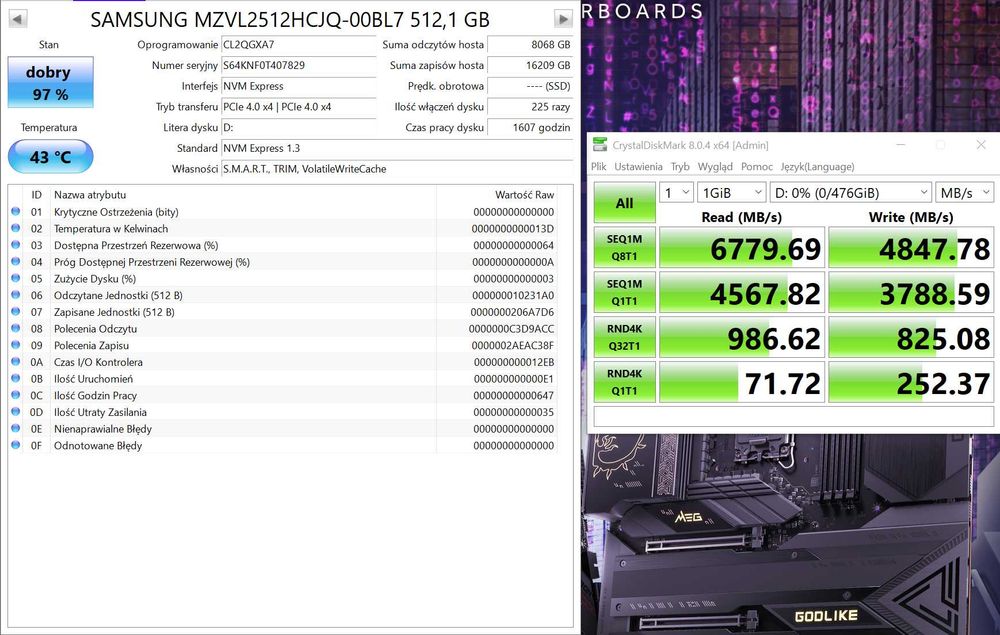Open the Tryb menu
The image size is (1000, 635).
(680, 166)
